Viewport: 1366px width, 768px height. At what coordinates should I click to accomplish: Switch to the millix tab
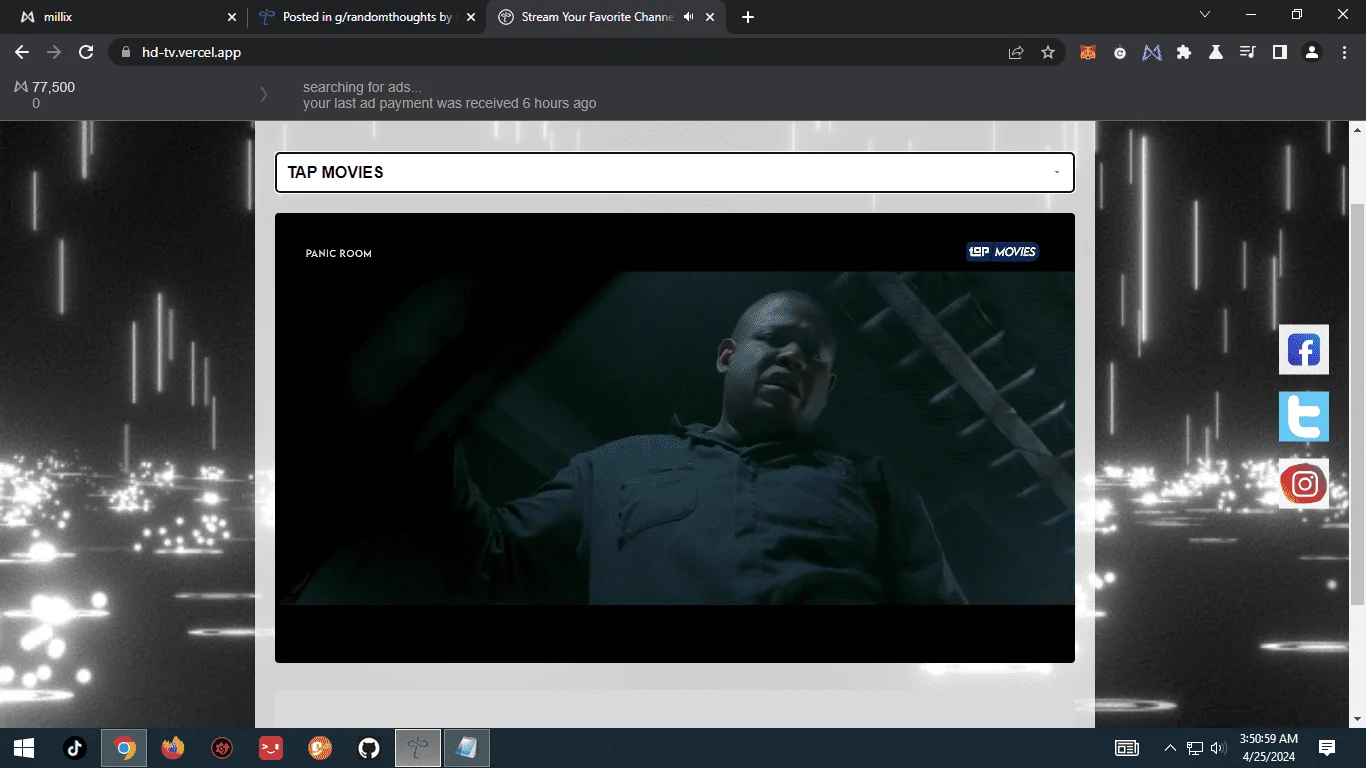pyautogui.click(x=123, y=17)
